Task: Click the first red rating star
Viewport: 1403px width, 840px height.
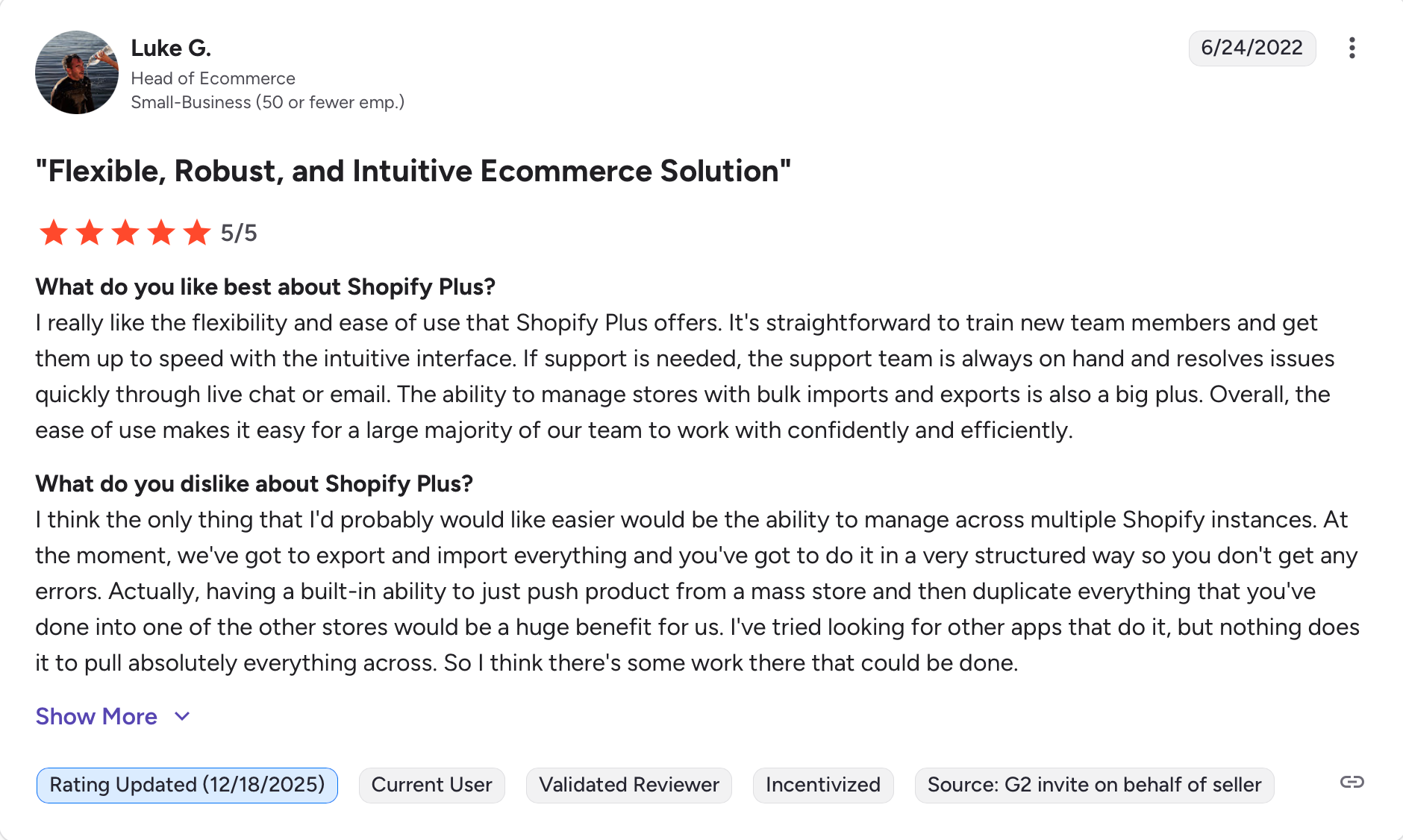Action: coord(54,233)
